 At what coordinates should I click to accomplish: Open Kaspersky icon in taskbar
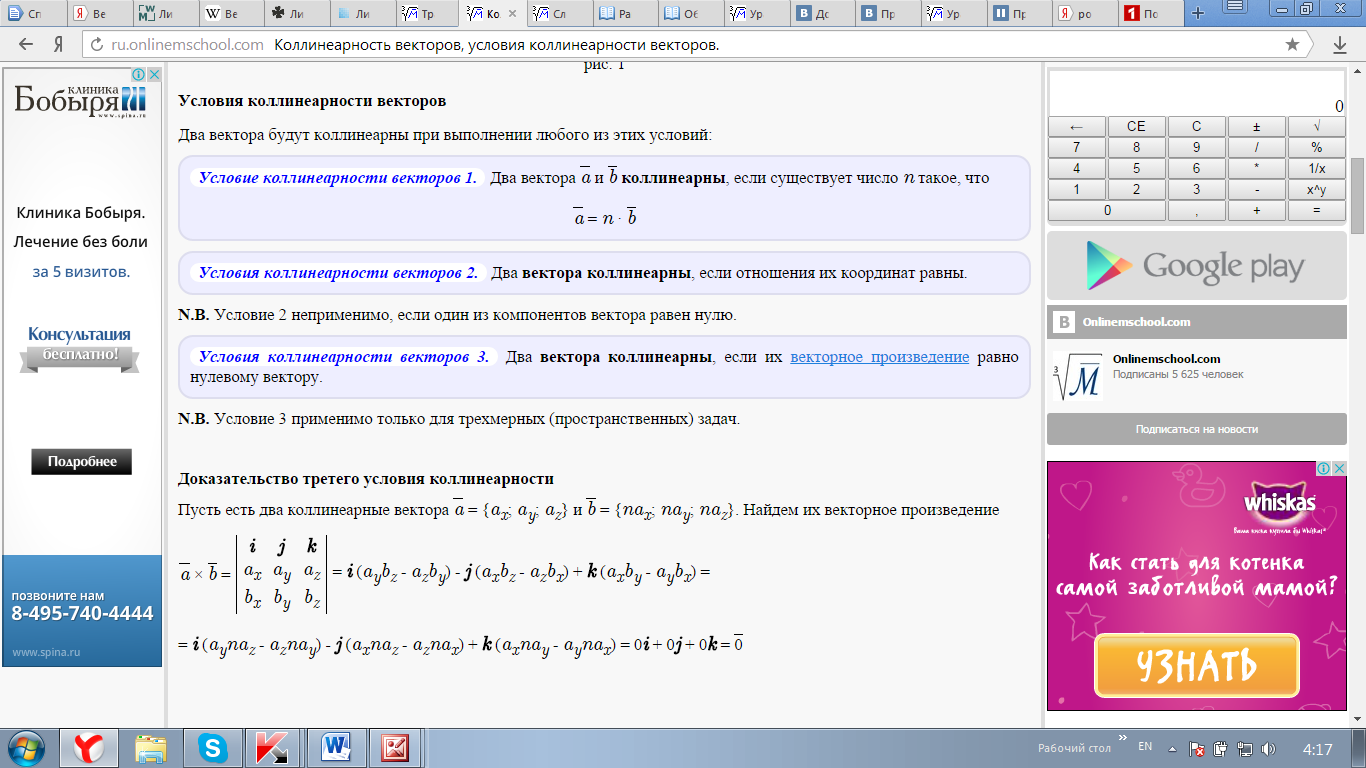point(272,748)
